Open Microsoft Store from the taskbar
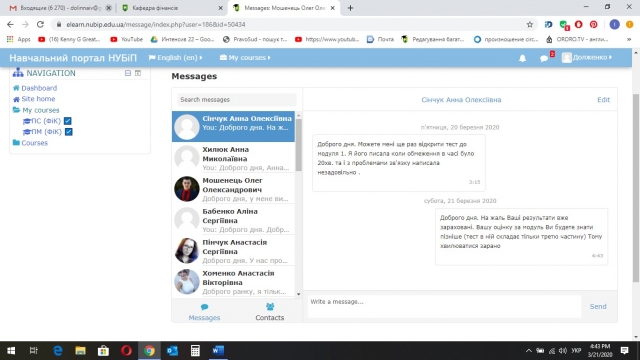The height and width of the screenshot is (360, 640). pos(103,351)
